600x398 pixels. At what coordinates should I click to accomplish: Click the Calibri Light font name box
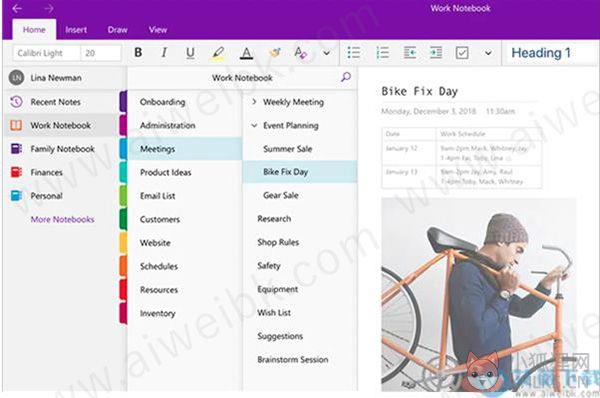pos(47,53)
